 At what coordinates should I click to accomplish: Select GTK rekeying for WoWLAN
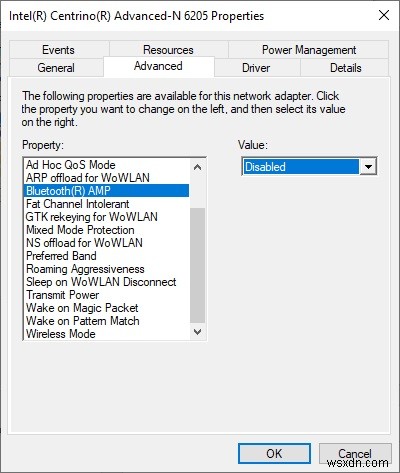107,217
